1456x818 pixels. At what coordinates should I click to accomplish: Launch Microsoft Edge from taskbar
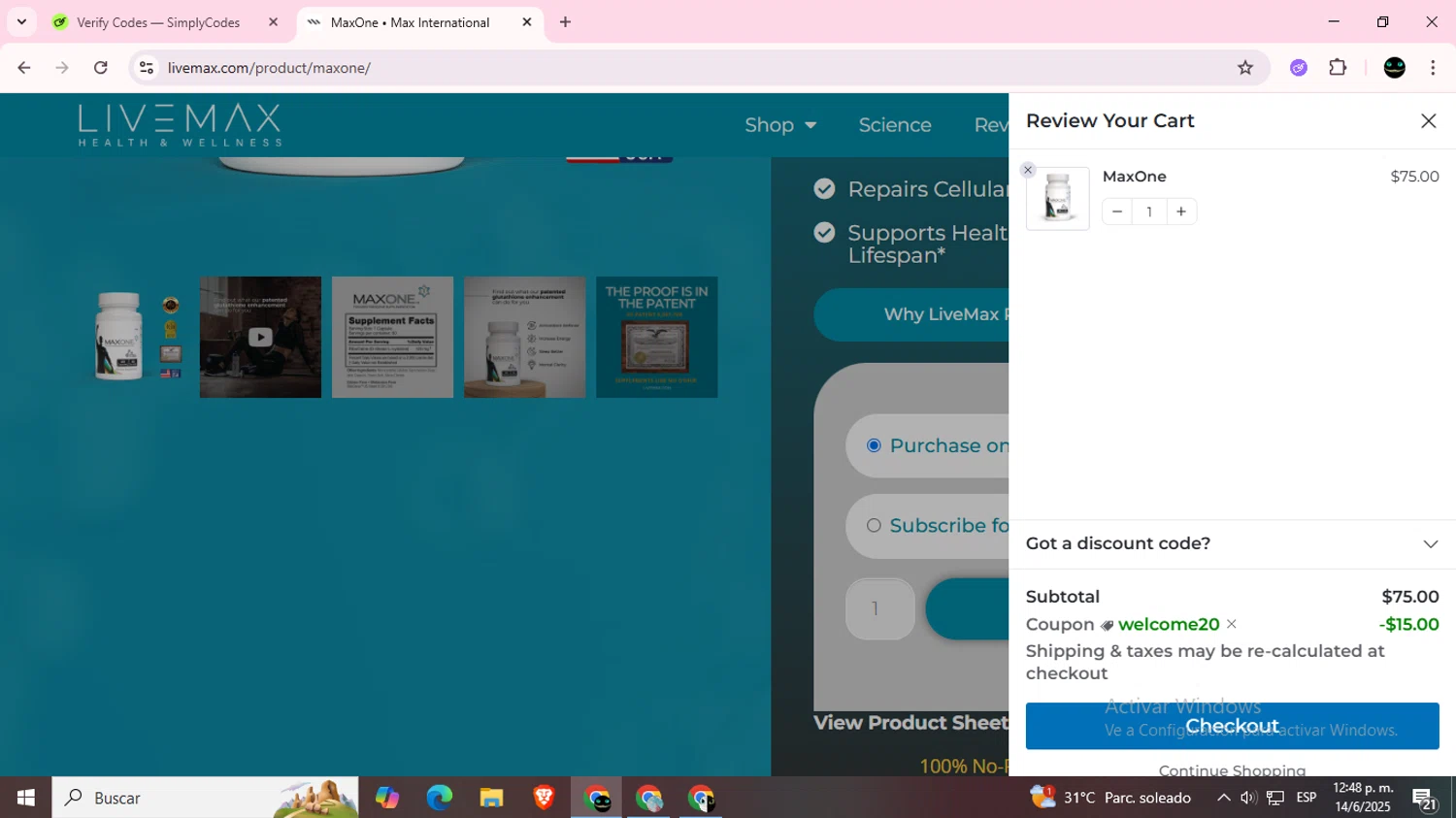click(x=439, y=798)
